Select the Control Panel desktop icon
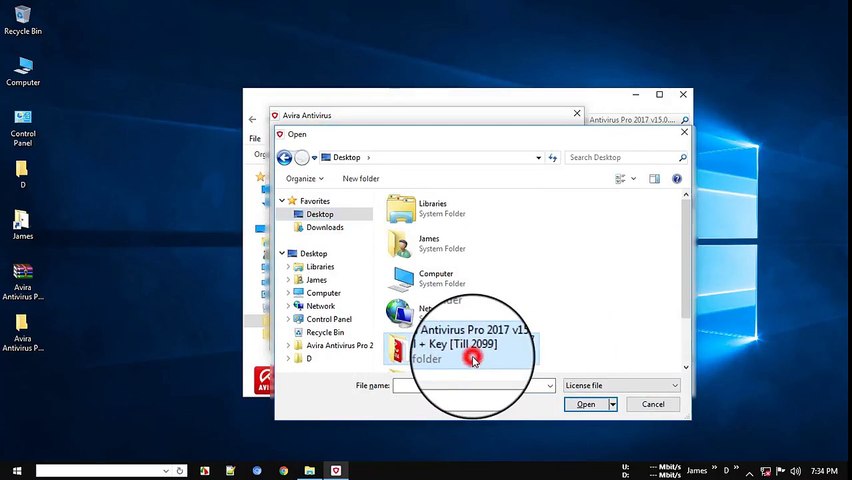852x480 pixels. [23, 128]
